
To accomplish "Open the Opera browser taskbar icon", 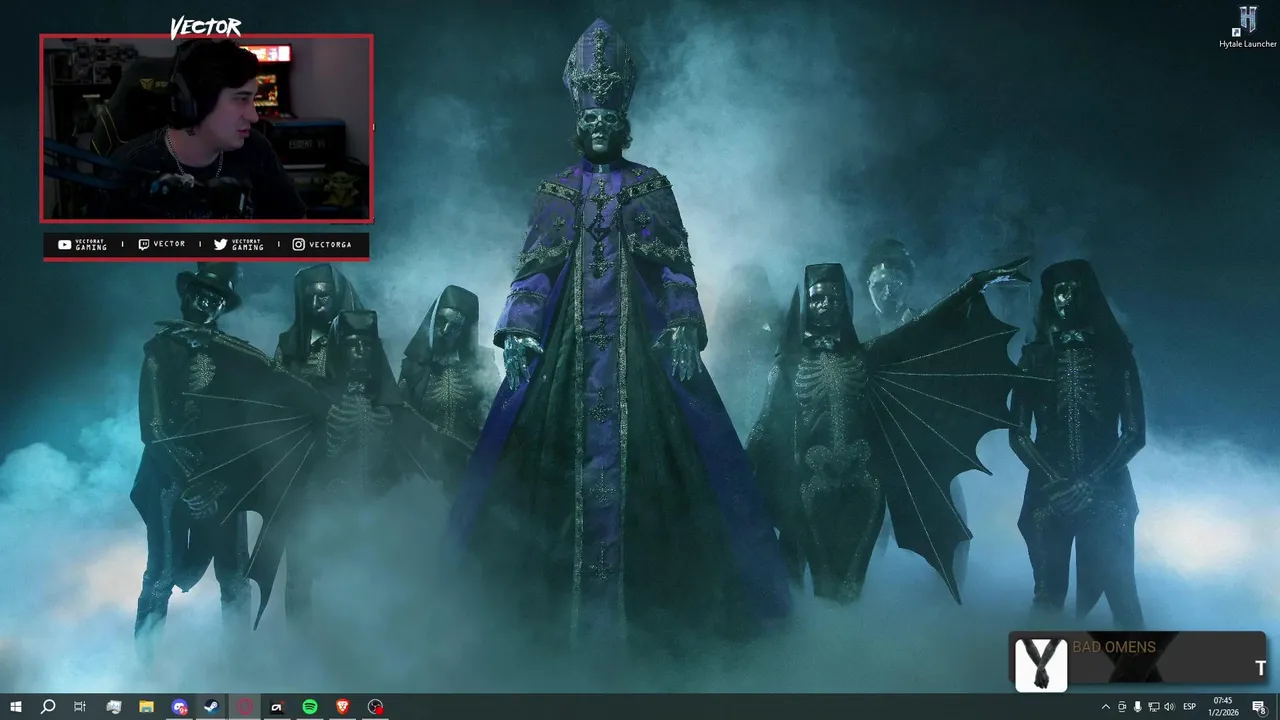I will [245, 707].
